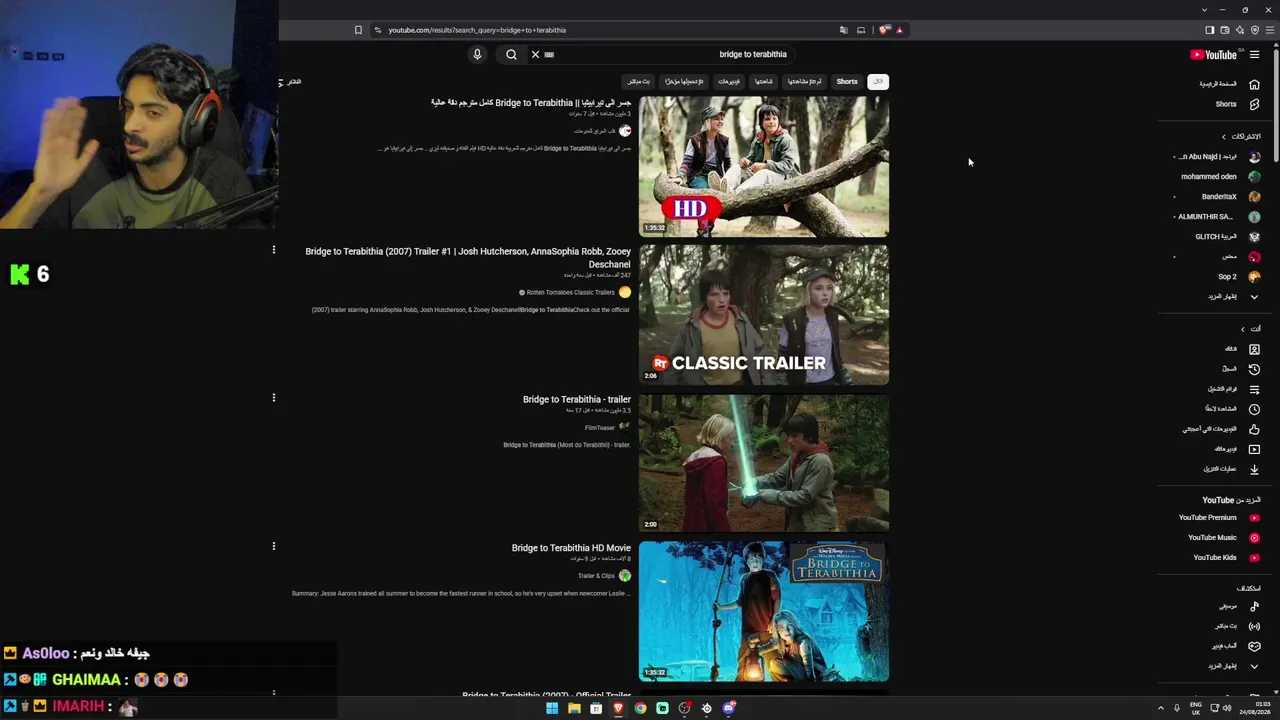Expand more subscriptions with the chevron
Screen dimensions: 1280x720
pos(1254,297)
